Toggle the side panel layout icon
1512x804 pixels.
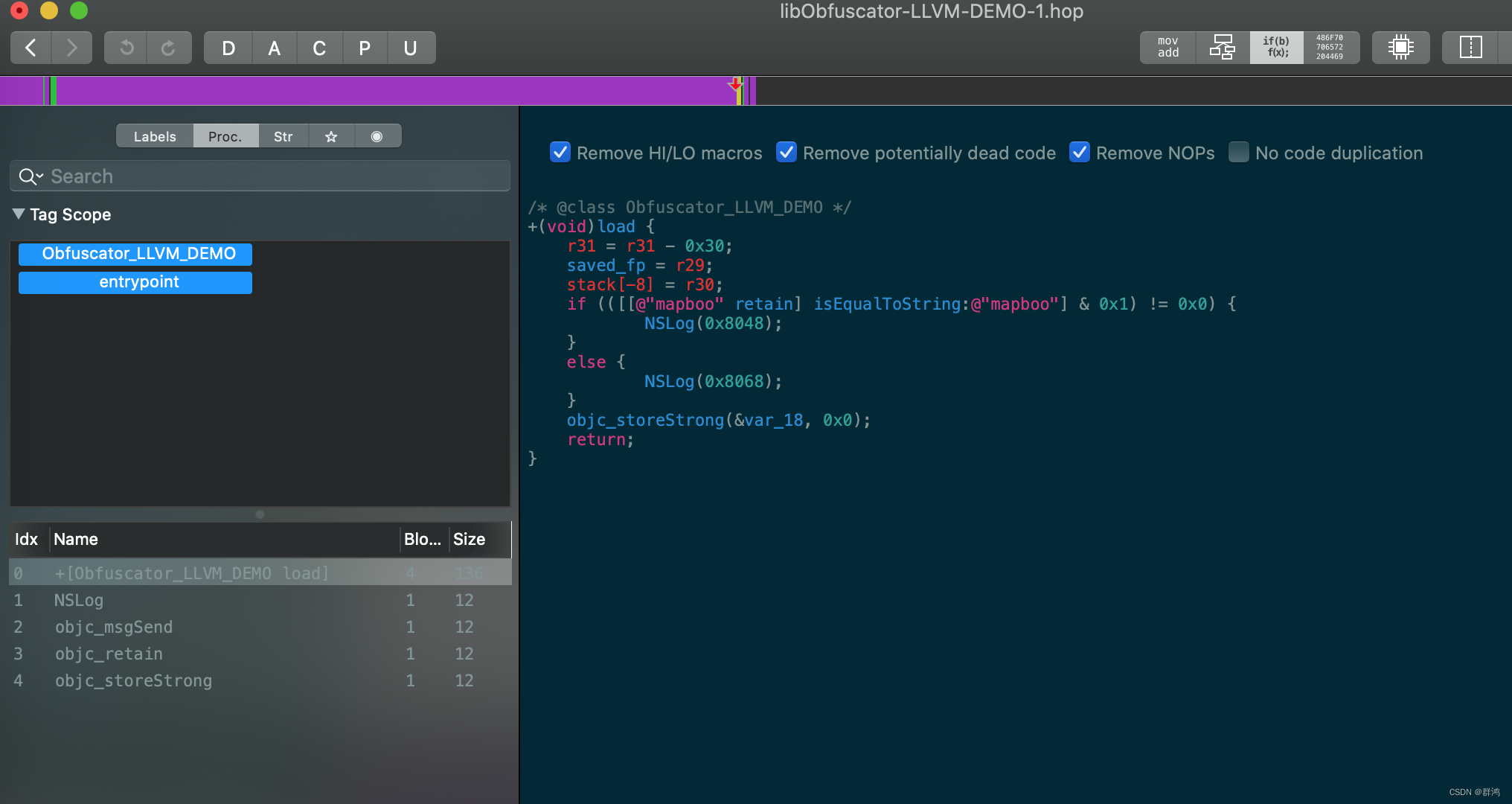1470,48
